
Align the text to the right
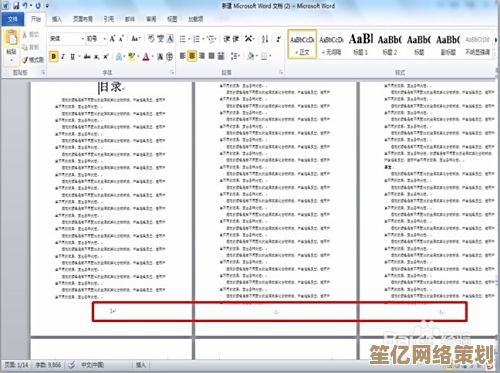(x=202, y=56)
